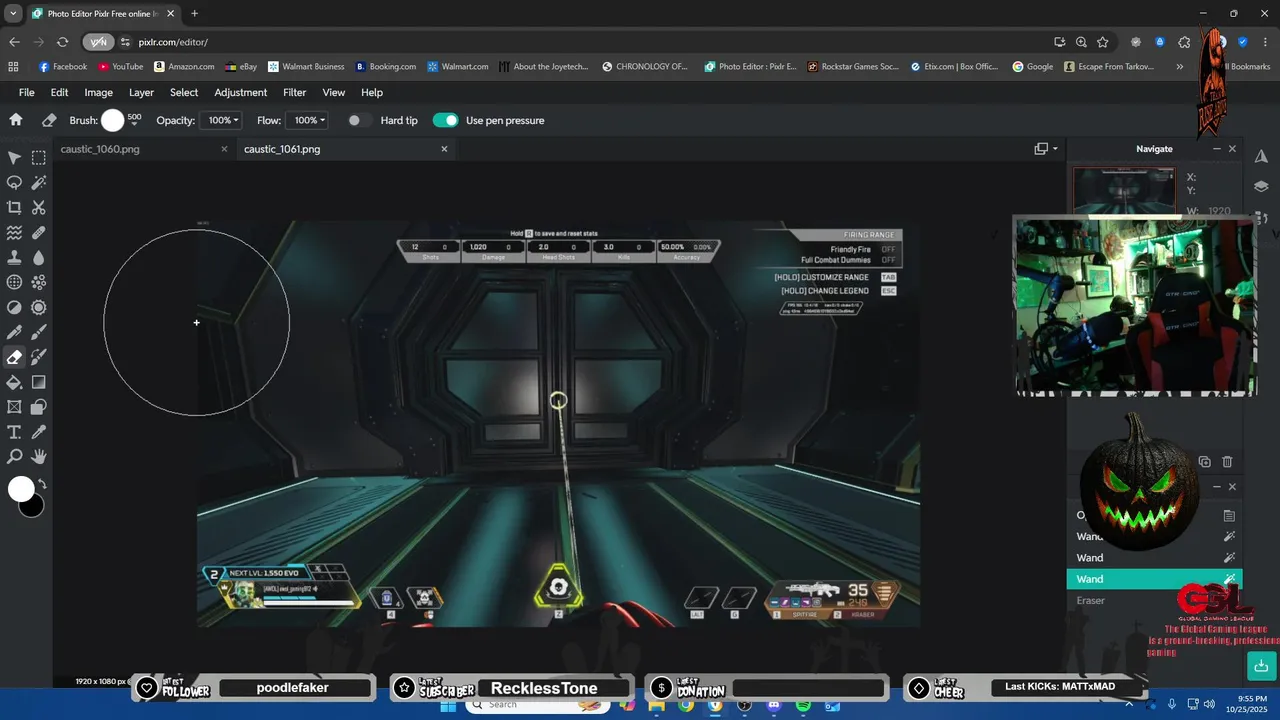Image resolution: width=1280 pixels, height=720 pixels.
Task: Select the half-shaded circle Dodge/Burn tool
Action: tap(14, 308)
